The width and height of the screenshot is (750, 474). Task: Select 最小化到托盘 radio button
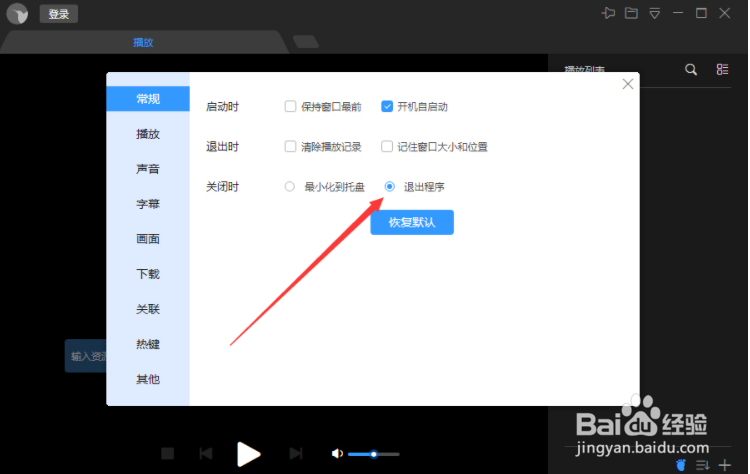click(289, 187)
